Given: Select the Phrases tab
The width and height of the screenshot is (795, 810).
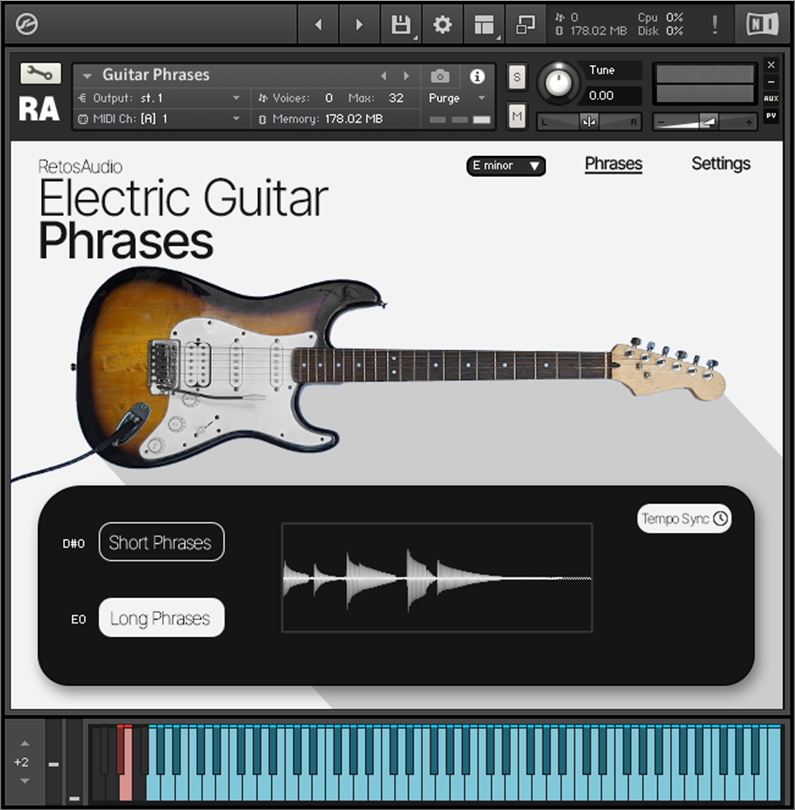Looking at the screenshot, I should click(x=613, y=164).
